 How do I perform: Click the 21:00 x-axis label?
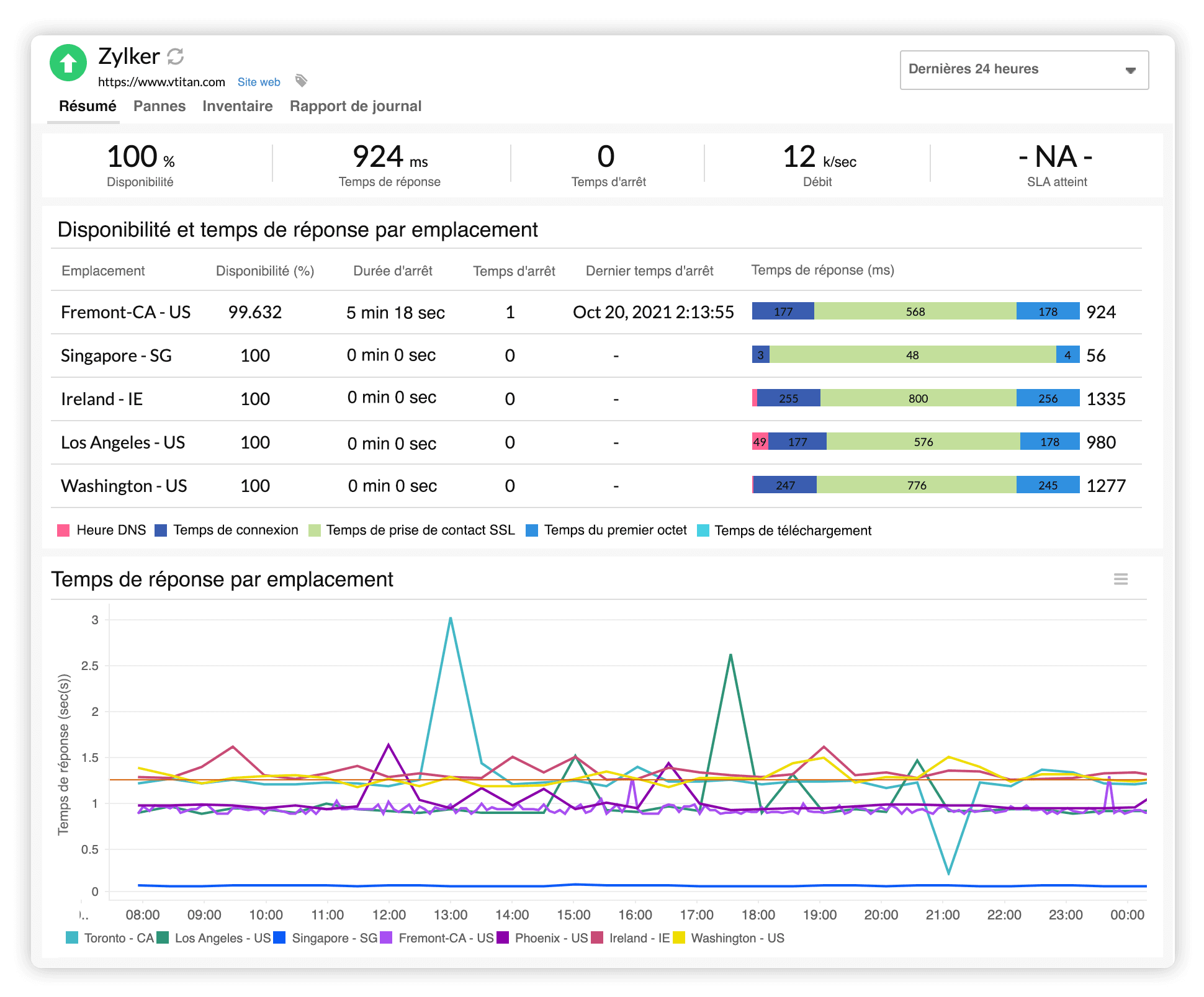[943, 914]
